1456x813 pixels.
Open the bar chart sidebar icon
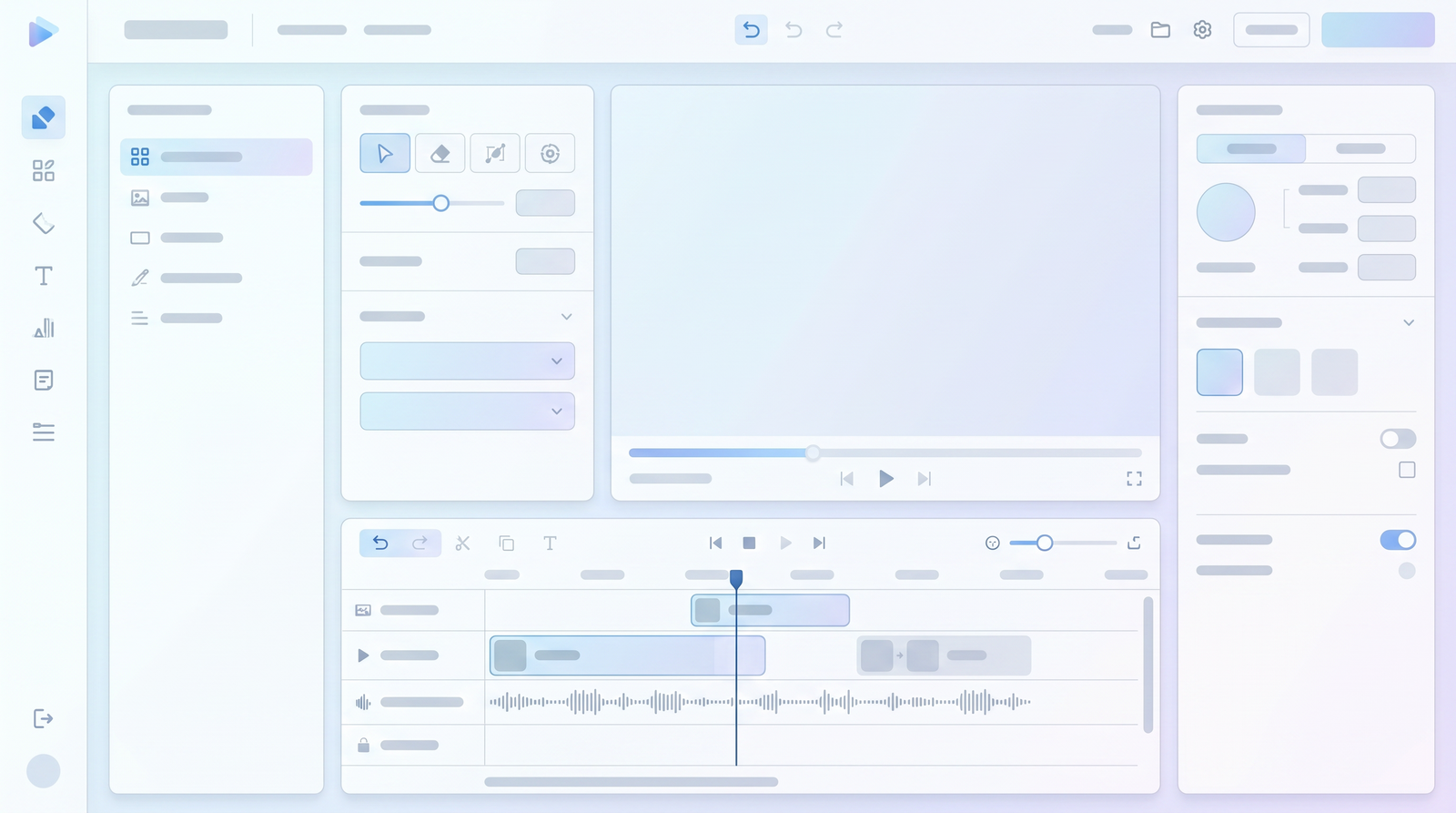coord(44,328)
